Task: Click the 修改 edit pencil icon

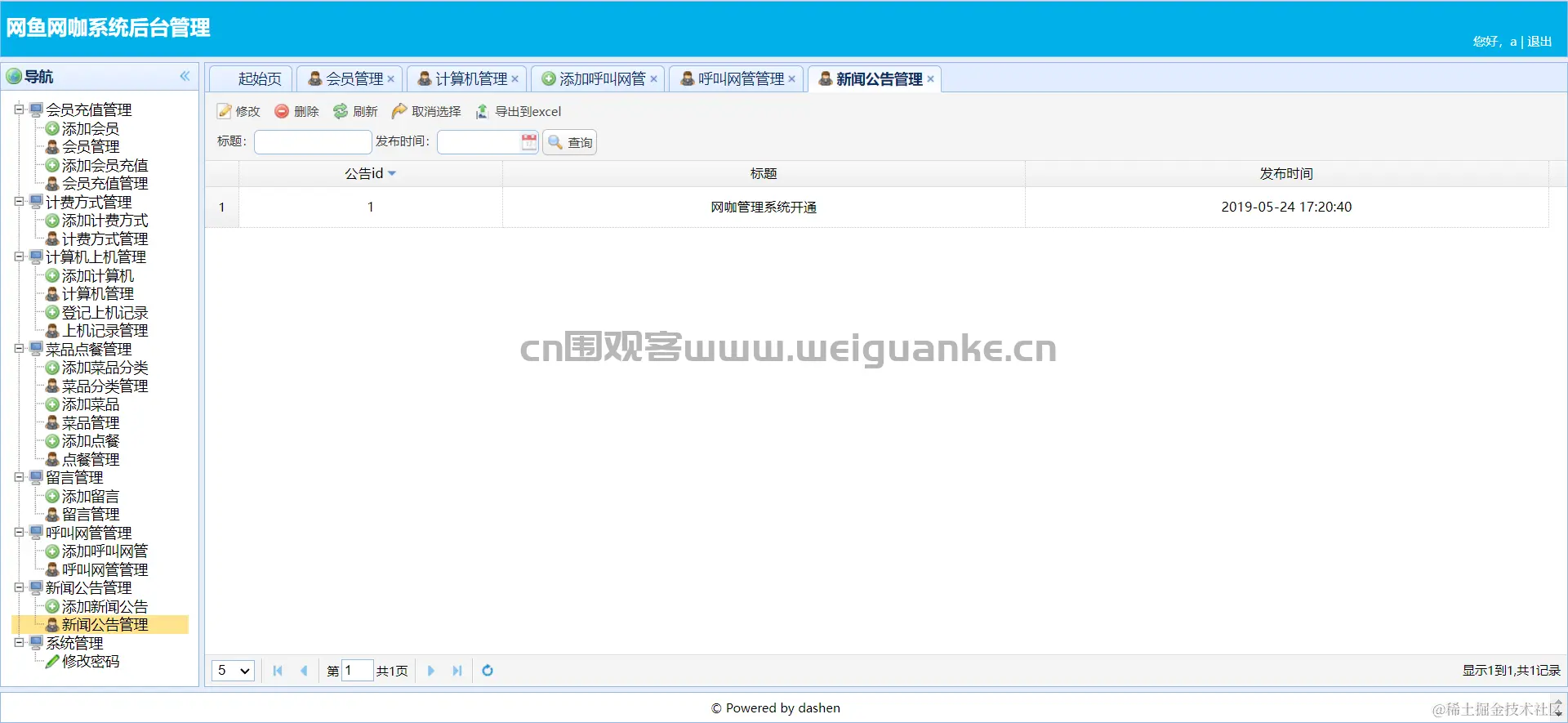Action: [x=225, y=111]
